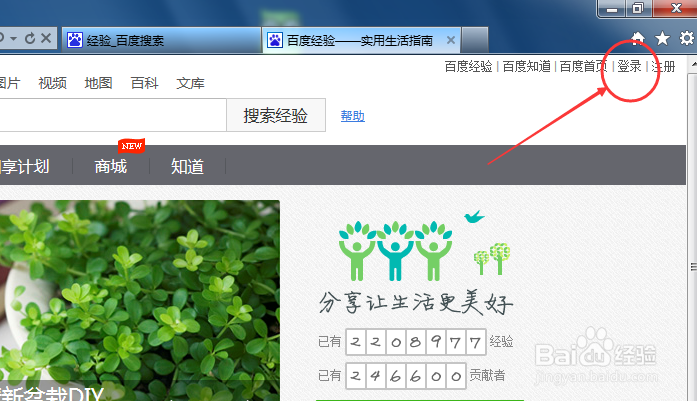
Task: Click the 2208977 experience counter
Action: click(416, 342)
